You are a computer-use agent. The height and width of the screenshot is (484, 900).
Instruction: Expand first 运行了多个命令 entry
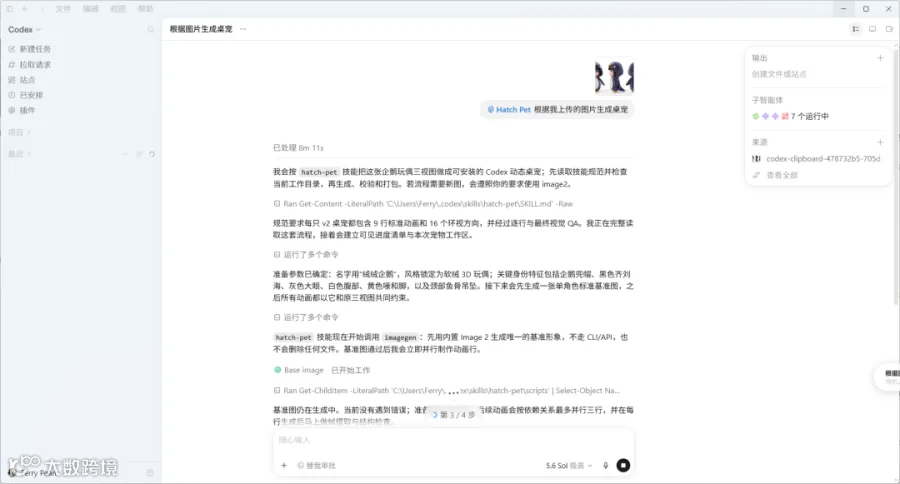click(x=306, y=254)
